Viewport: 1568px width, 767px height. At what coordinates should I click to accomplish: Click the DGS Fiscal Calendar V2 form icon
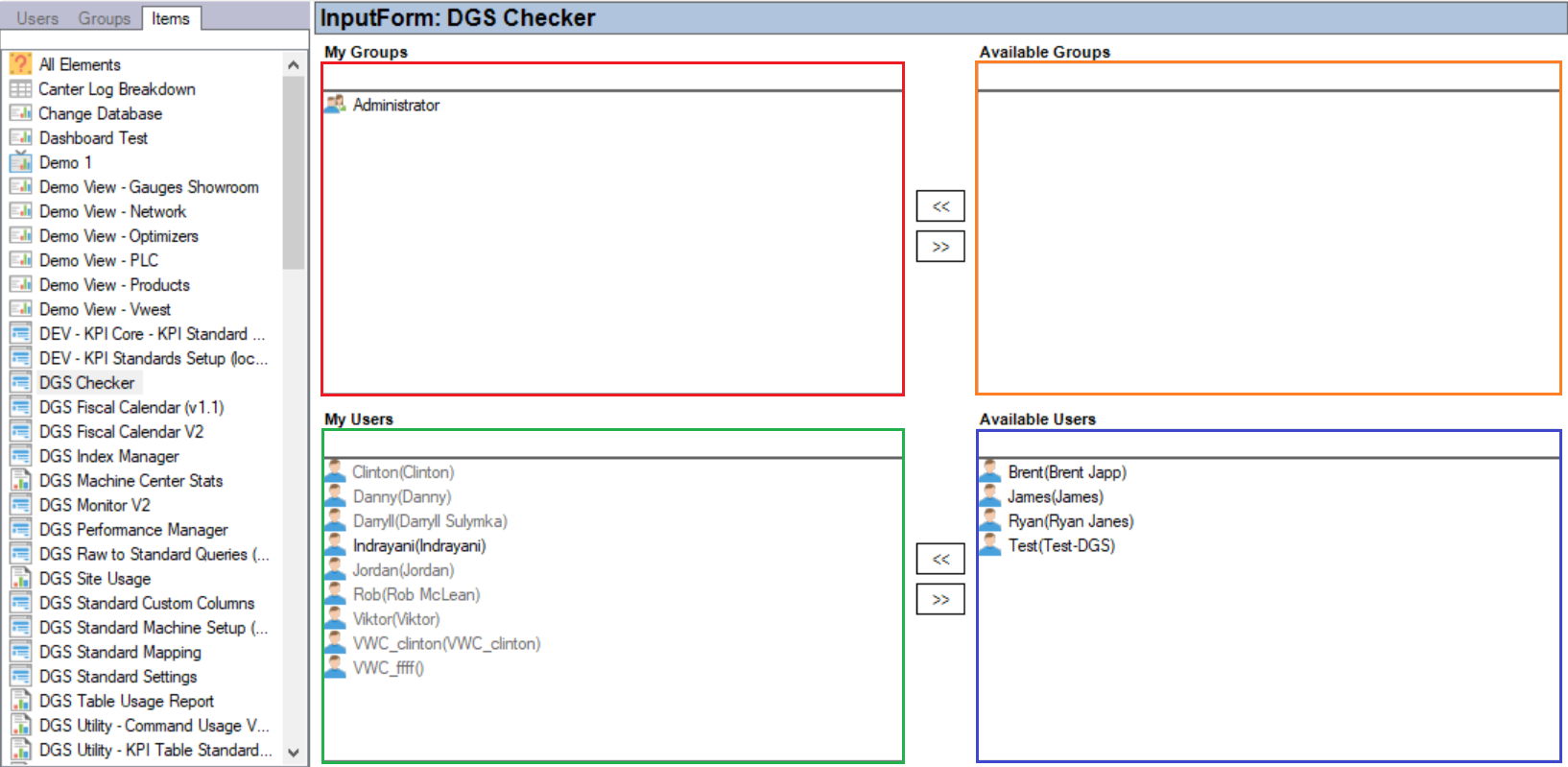(20, 432)
